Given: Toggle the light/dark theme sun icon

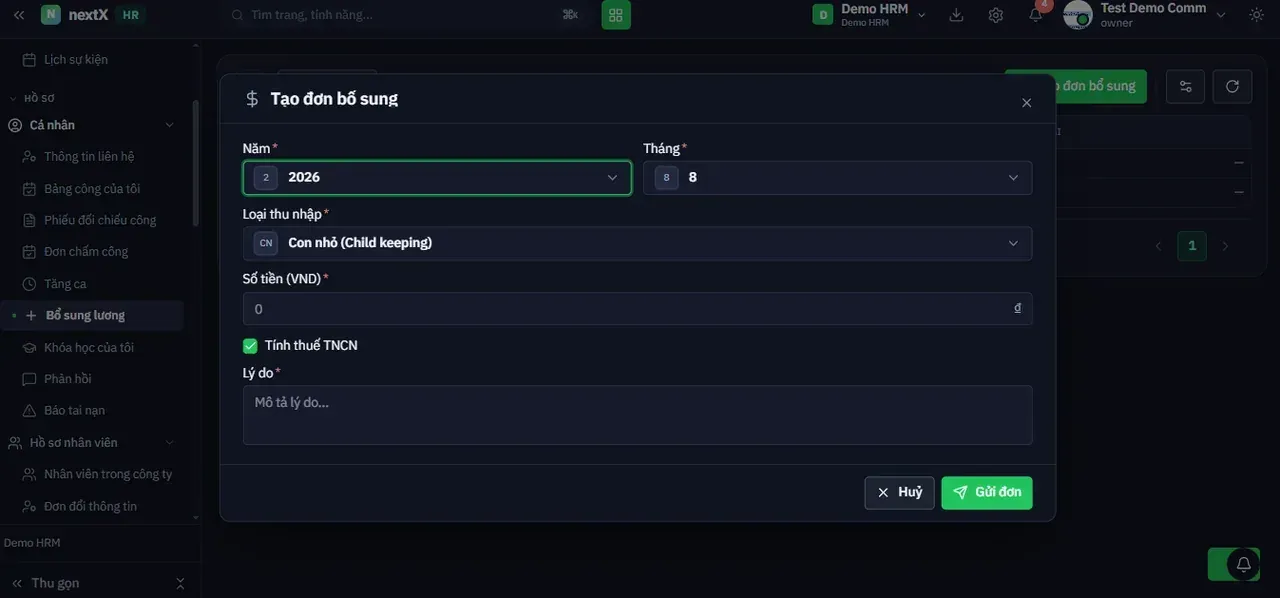Looking at the screenshot, I should (x=1257, y=15).
